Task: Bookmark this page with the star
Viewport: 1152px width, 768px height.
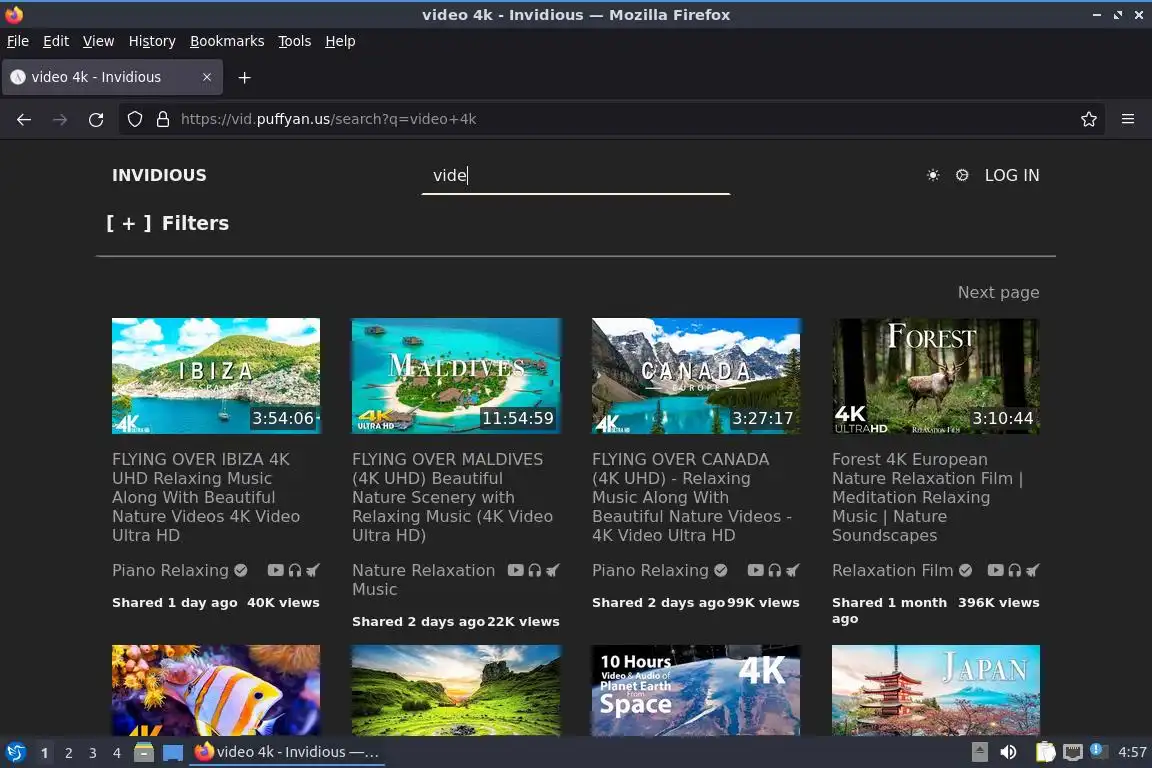Action: click(1089, 119)
